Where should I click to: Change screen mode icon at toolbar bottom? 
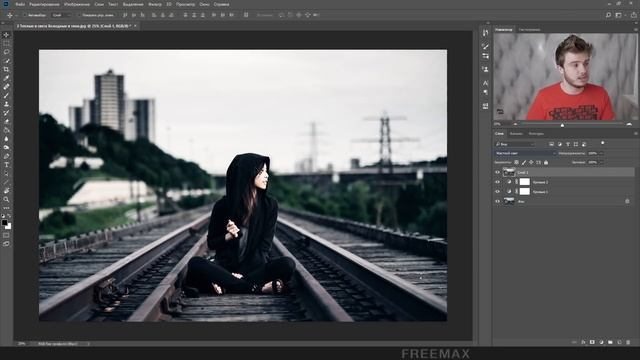point(6,244)
